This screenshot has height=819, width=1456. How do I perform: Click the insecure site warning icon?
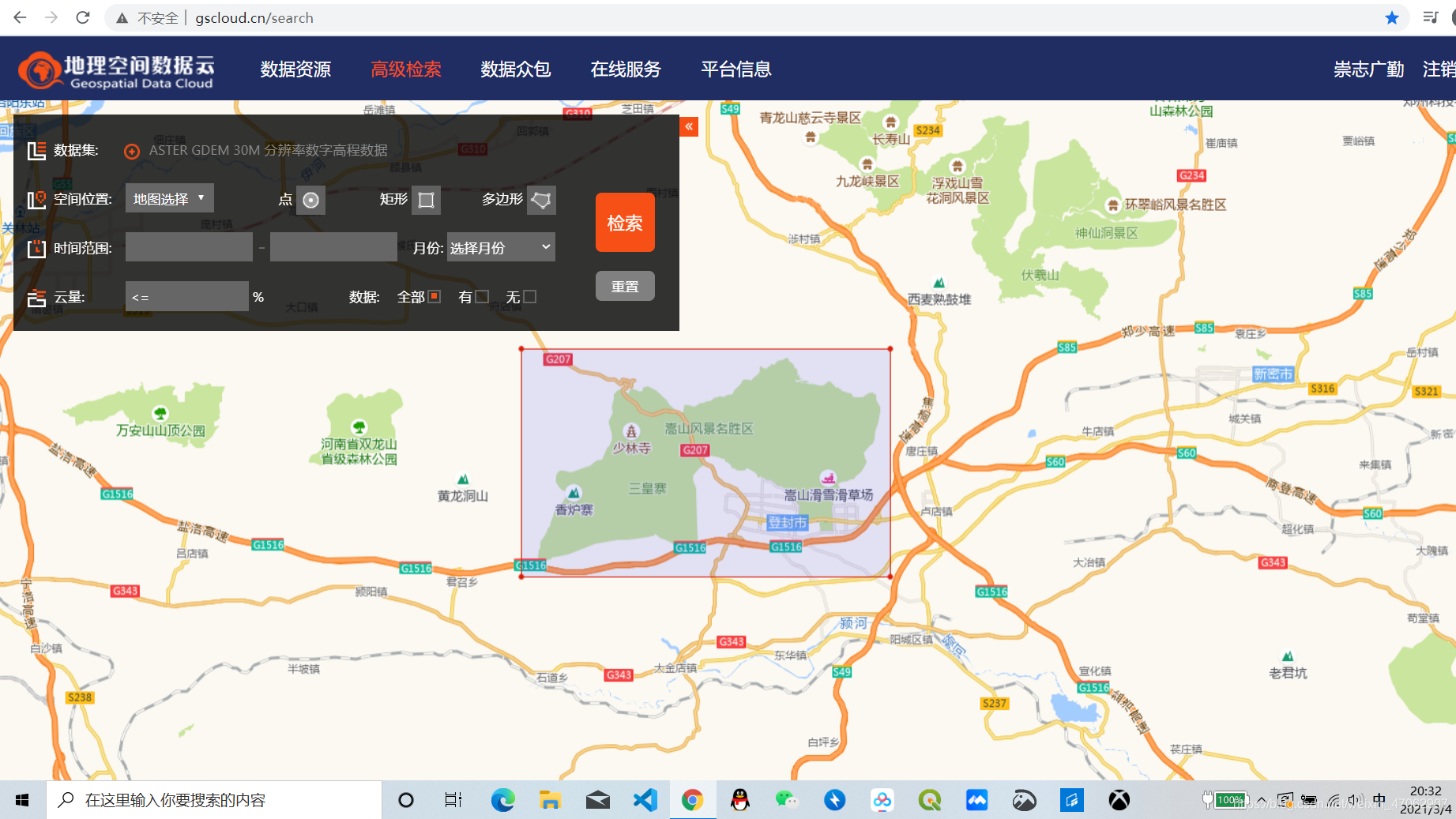pyautogui.click(x=122, y=18)
